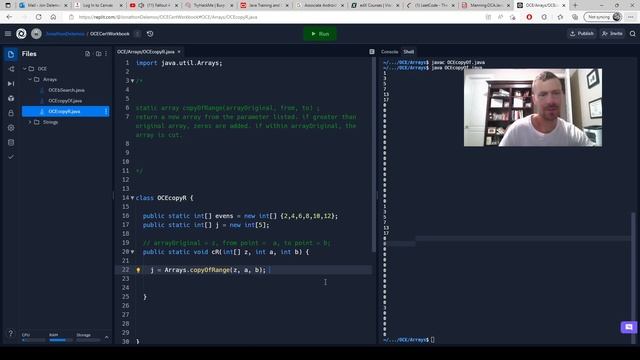Screen dimensions: 640x360
Task: Open the Unit tests checkmark icon
Action: click(11, 157)
